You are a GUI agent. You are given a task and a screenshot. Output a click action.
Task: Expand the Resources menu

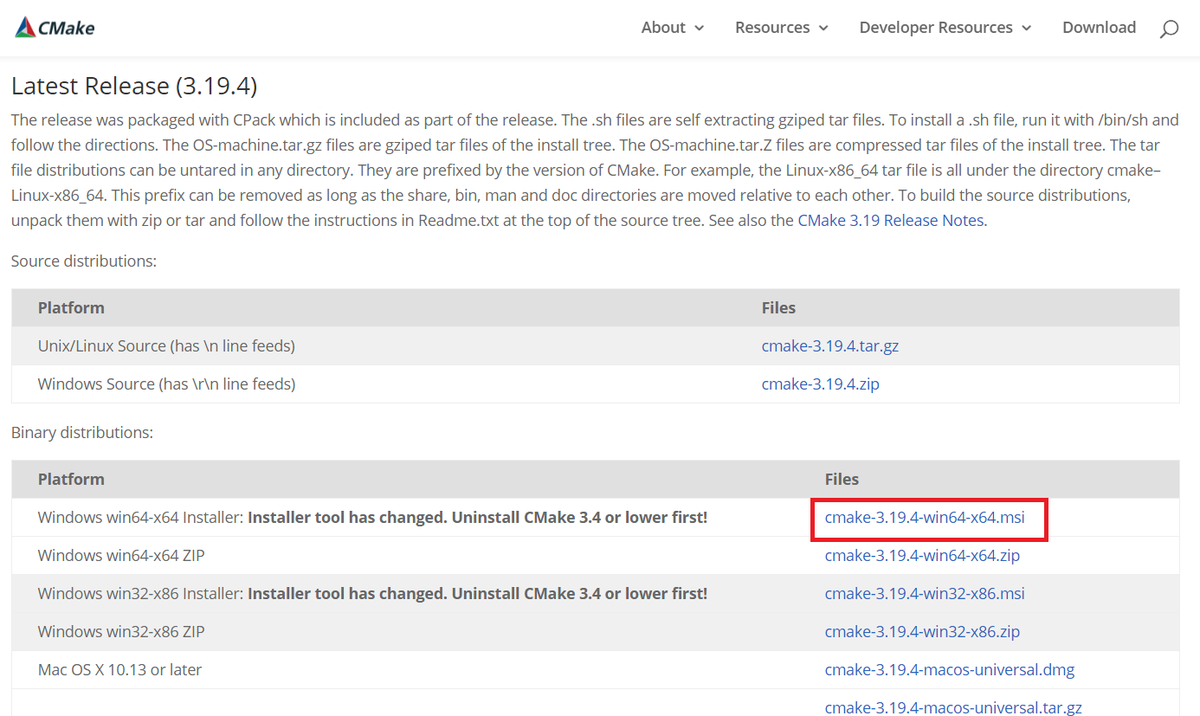[x=781, y=27]
